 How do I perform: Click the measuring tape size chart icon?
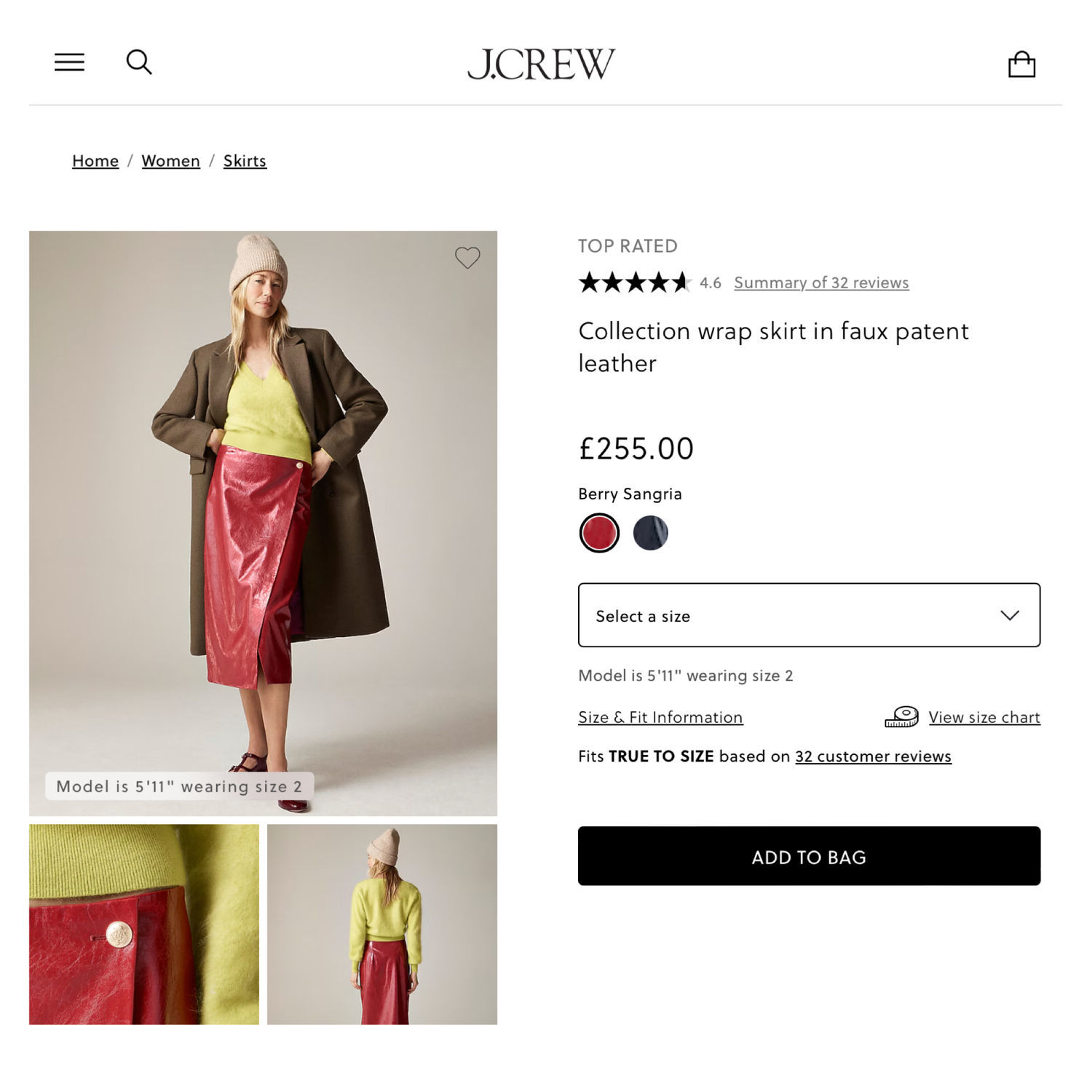(x=901, y=717)
